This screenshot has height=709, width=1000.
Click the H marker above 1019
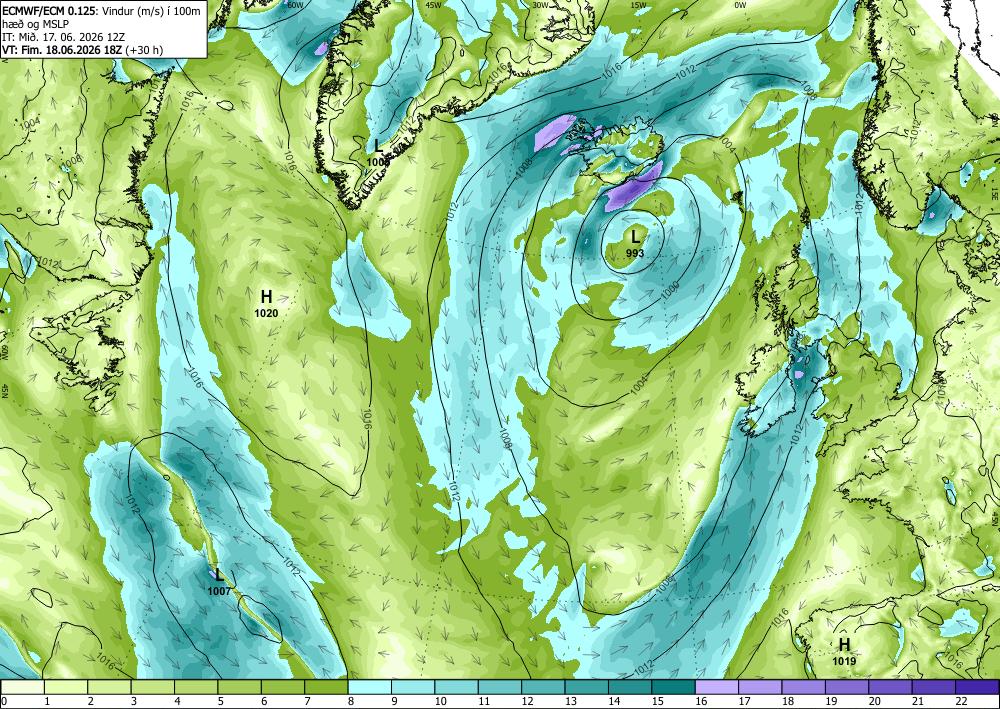844,645
